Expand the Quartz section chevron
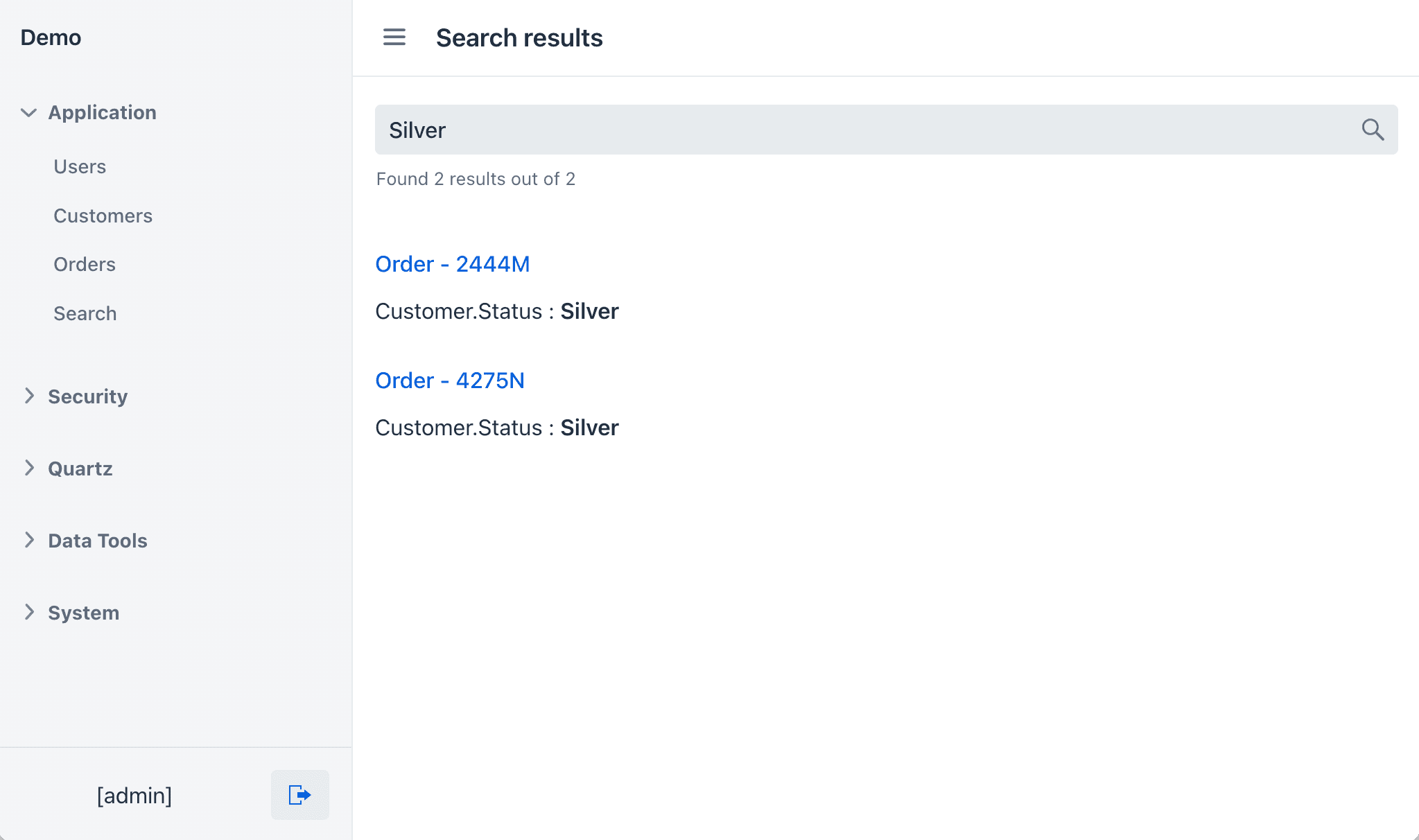Viewport: 1419px width, 840px height. [x=29, y=468]
